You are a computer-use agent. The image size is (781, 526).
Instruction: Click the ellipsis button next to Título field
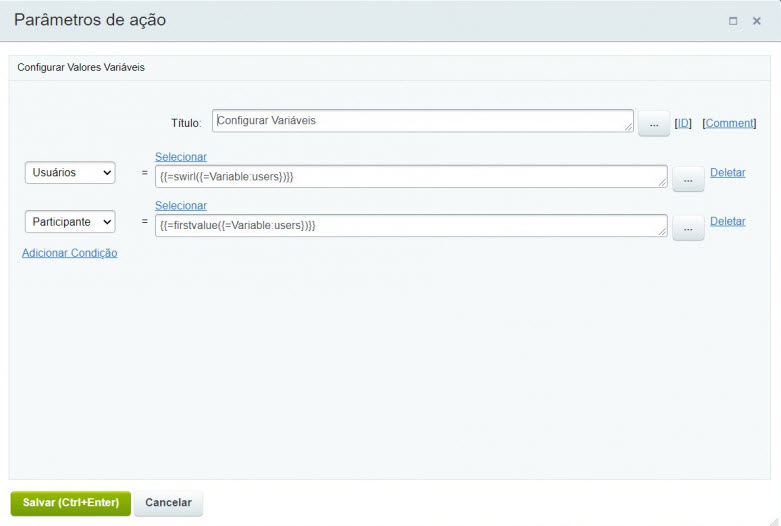click(653, 124)
